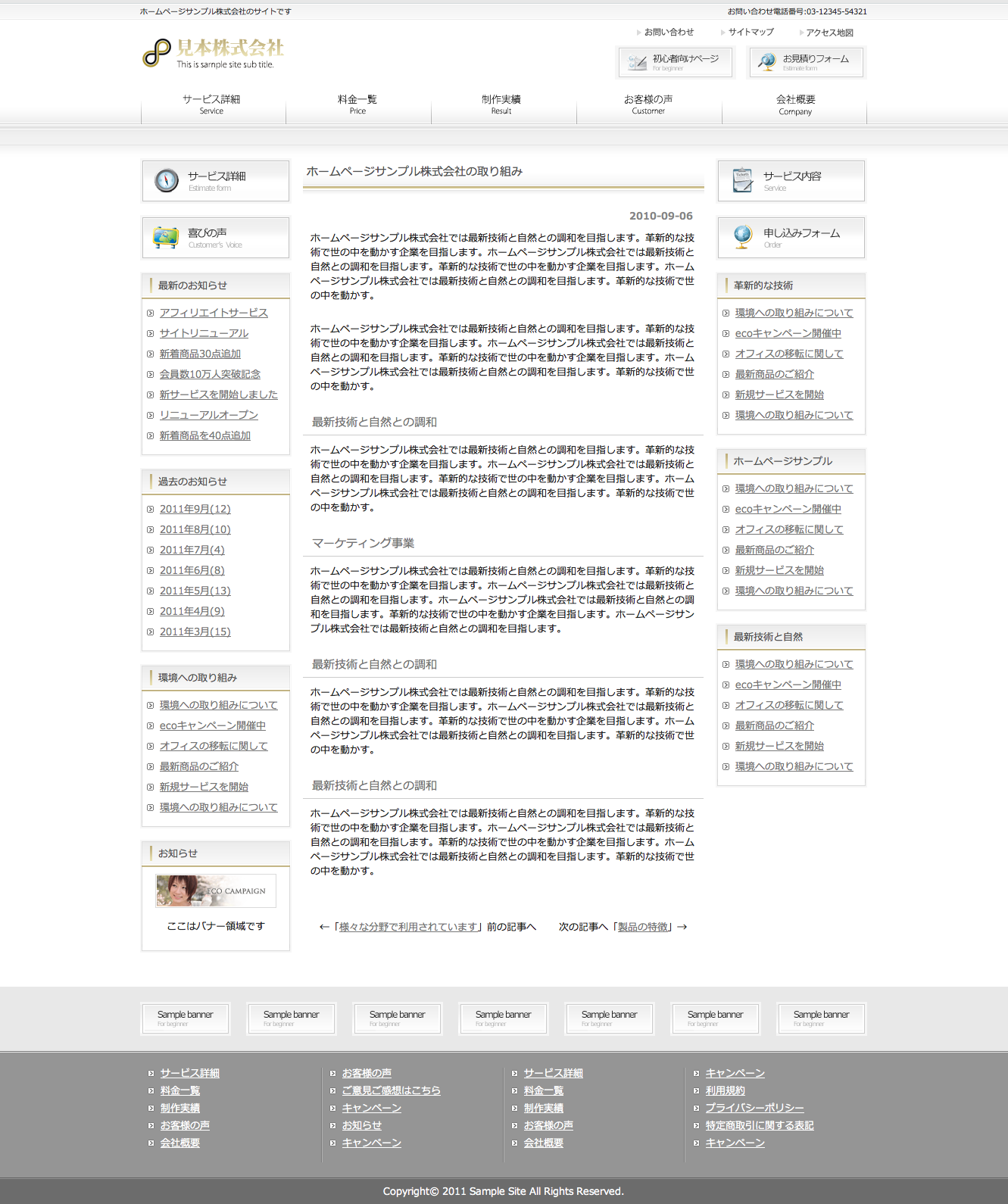Go to the 制作実績 Result menu item
The image size is (1008, 1204).
click(501, 104)
